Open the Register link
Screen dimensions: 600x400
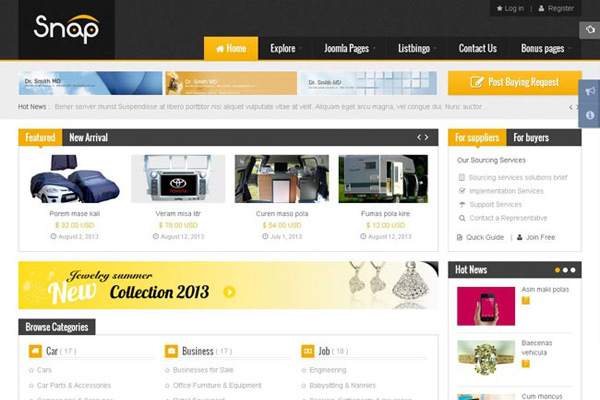pyautogui.click(x=561, y=8)
